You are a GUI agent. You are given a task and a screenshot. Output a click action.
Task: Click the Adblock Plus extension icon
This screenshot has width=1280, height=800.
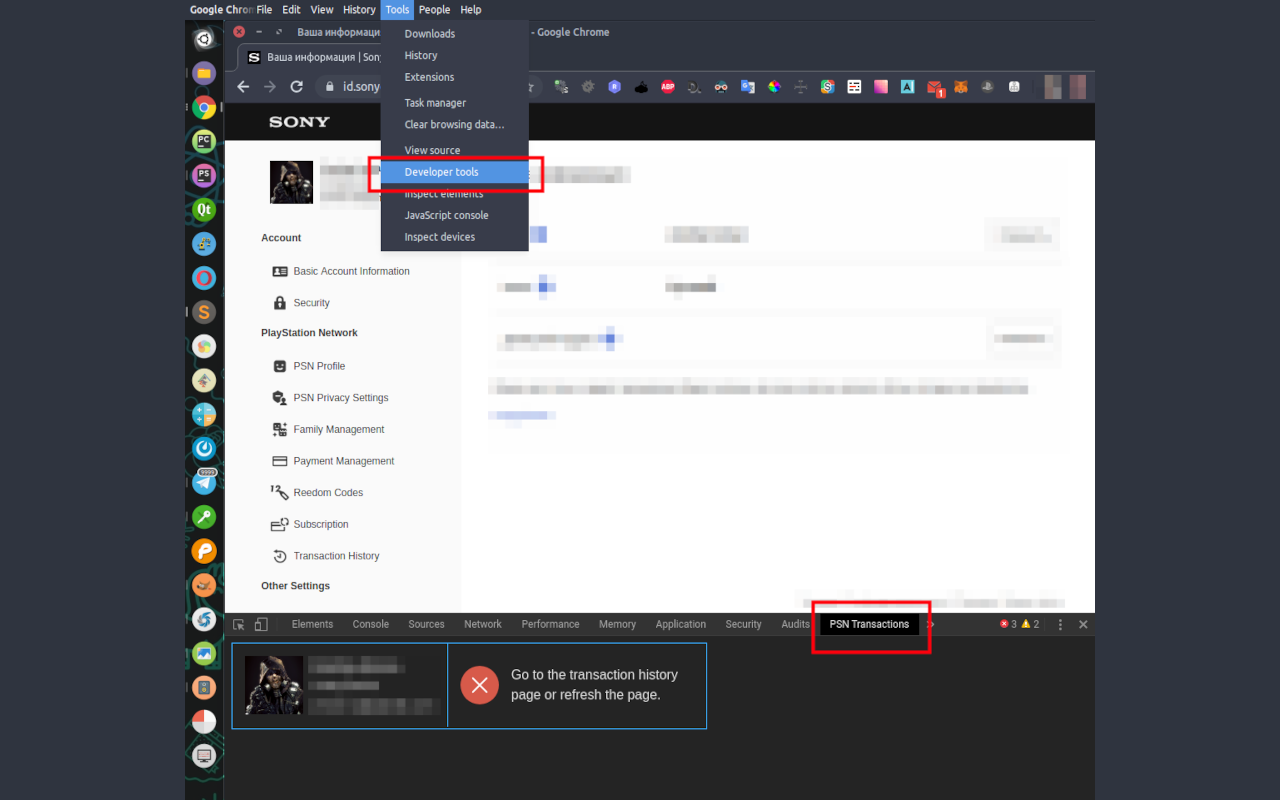668,87
